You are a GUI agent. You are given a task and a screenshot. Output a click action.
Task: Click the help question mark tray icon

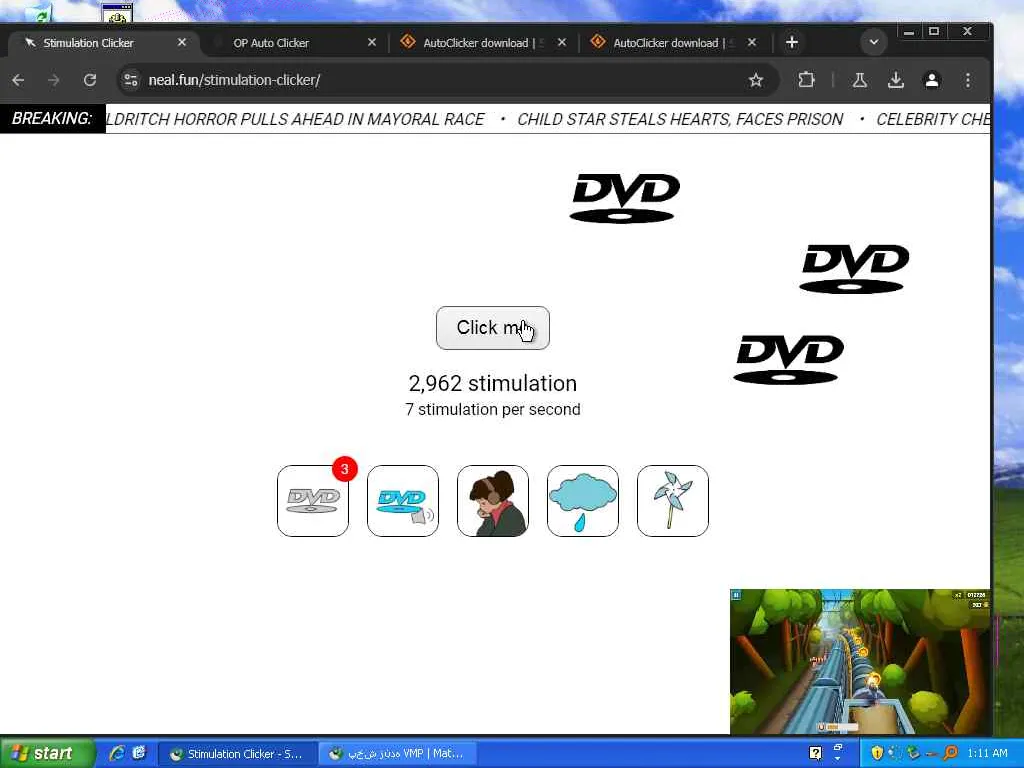click(815, 753)
